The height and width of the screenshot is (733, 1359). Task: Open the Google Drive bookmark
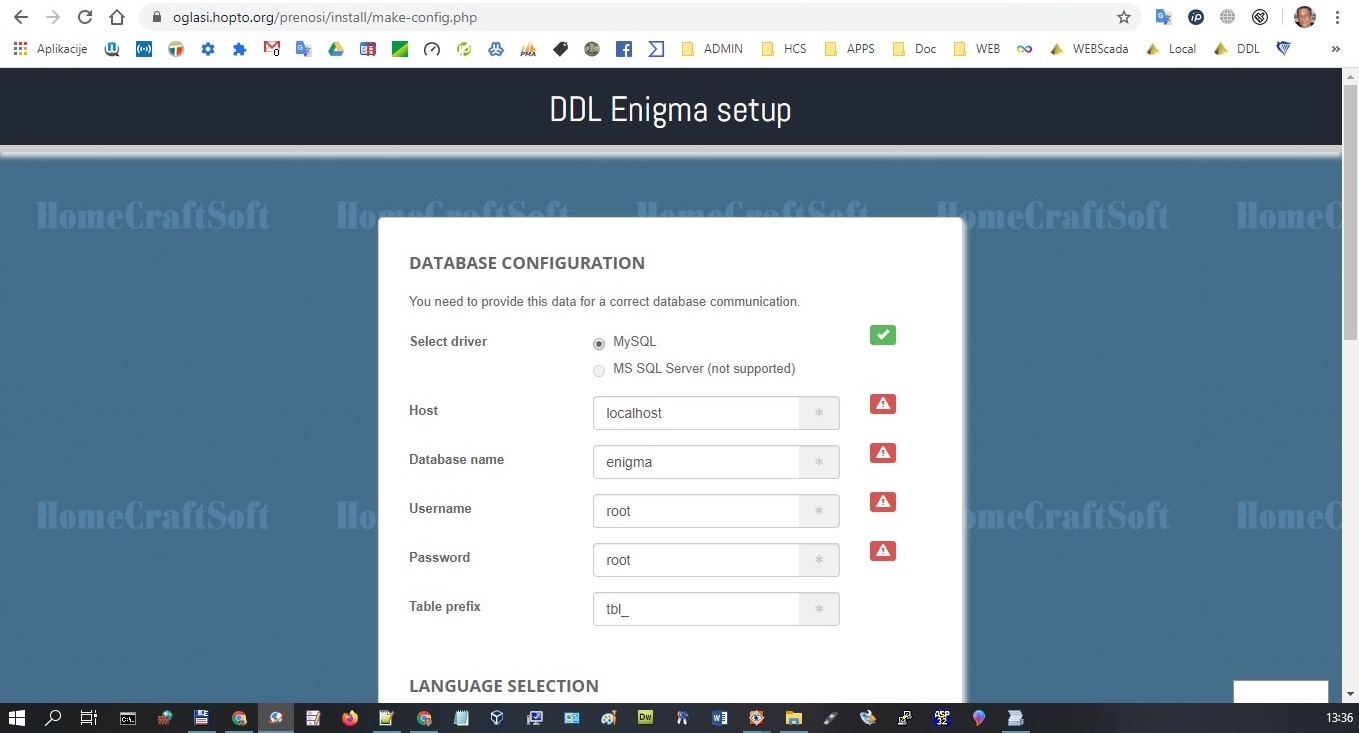click(x=336, y=48)
